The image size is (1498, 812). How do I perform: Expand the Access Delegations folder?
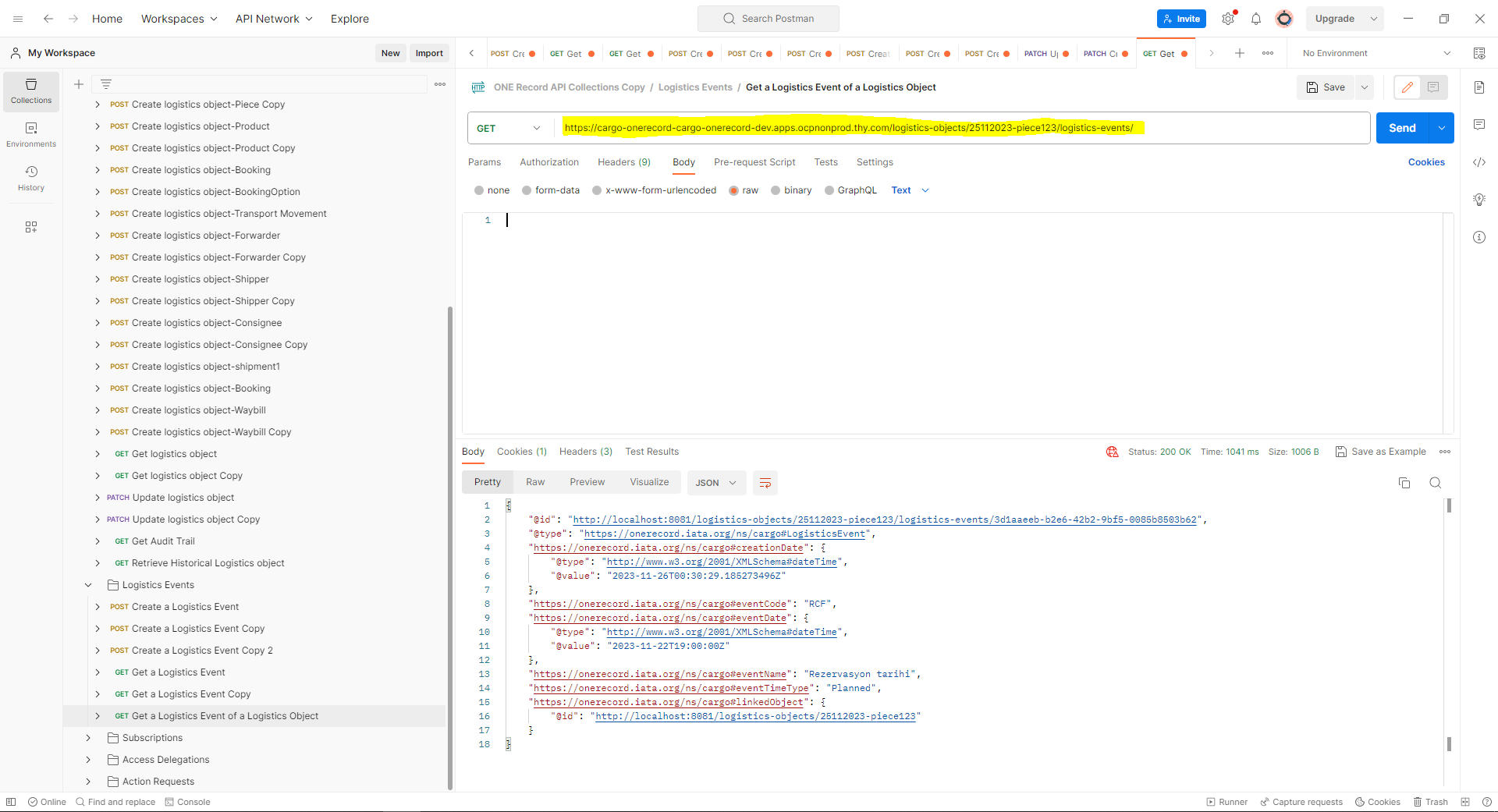[88, 760]
